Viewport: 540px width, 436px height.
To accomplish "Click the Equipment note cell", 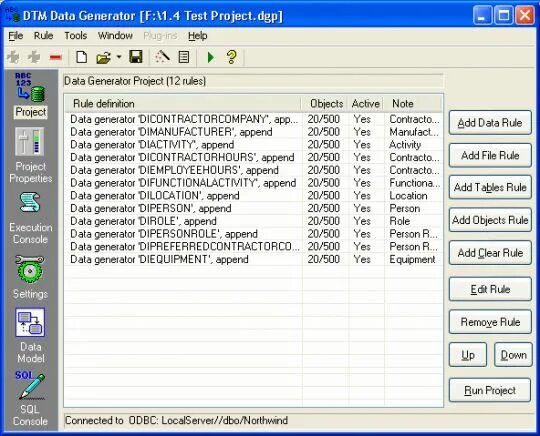I will click(412, 259).
